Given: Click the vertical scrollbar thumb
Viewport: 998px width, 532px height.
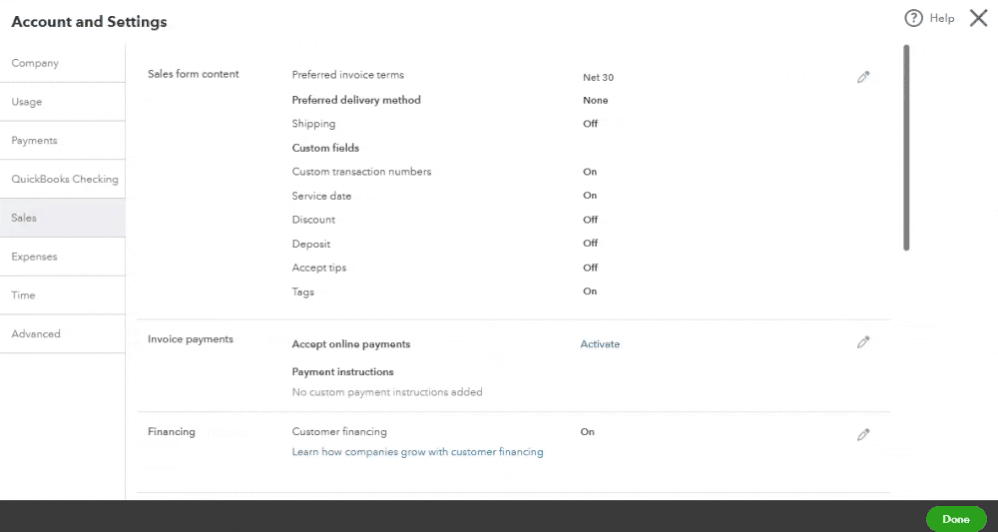Looking at the screenshot, I should point(906,147).
